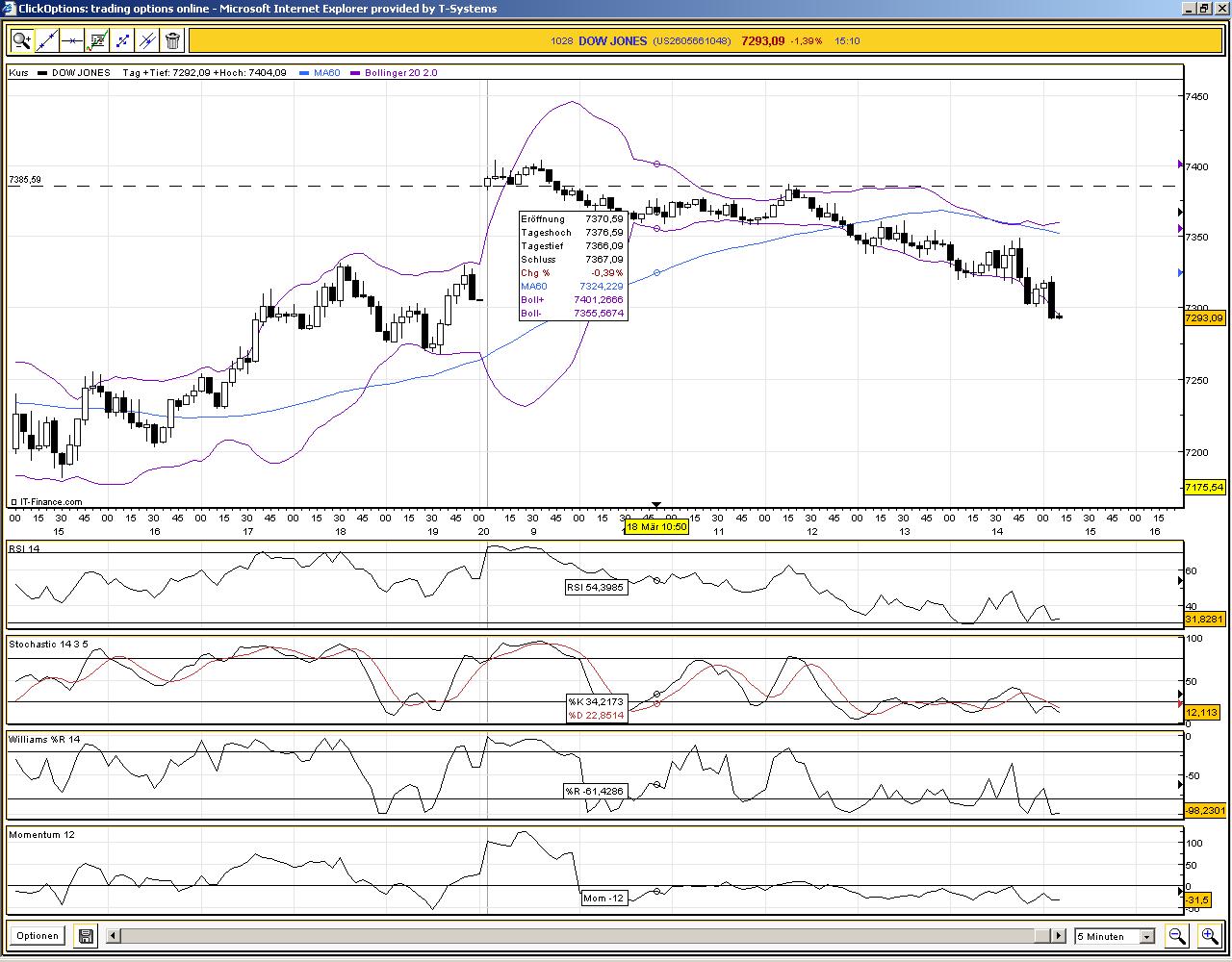Screen dimensions: 1232x962
Task: Click the Schluss 7367,09 tooltip row
Action: click(x=573, y=260)
